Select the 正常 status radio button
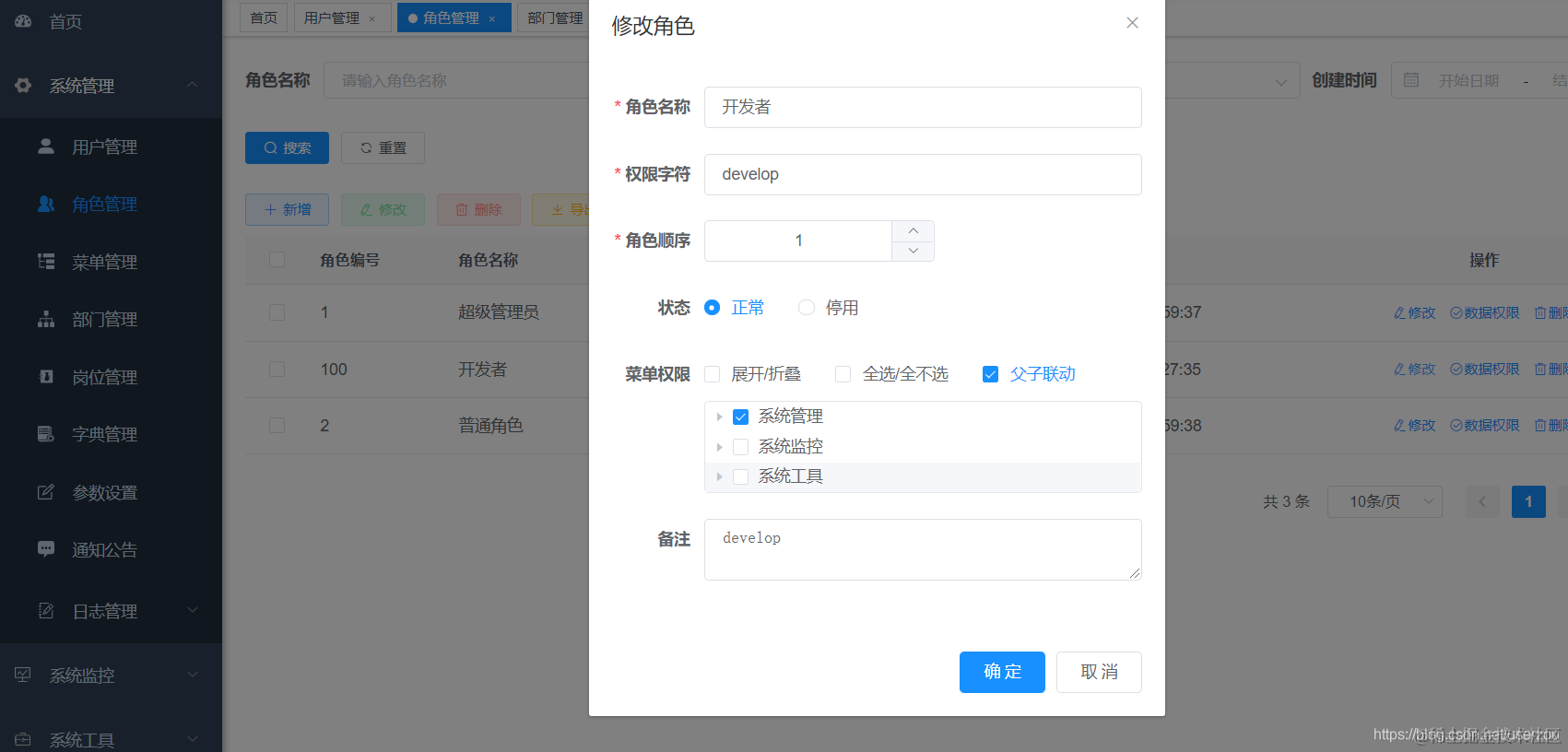Screen dimensions: 1568x752 [712, 308]
